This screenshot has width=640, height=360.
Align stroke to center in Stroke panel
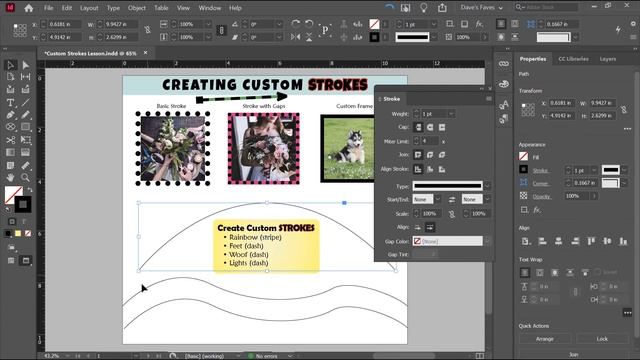tap(418, 169)
